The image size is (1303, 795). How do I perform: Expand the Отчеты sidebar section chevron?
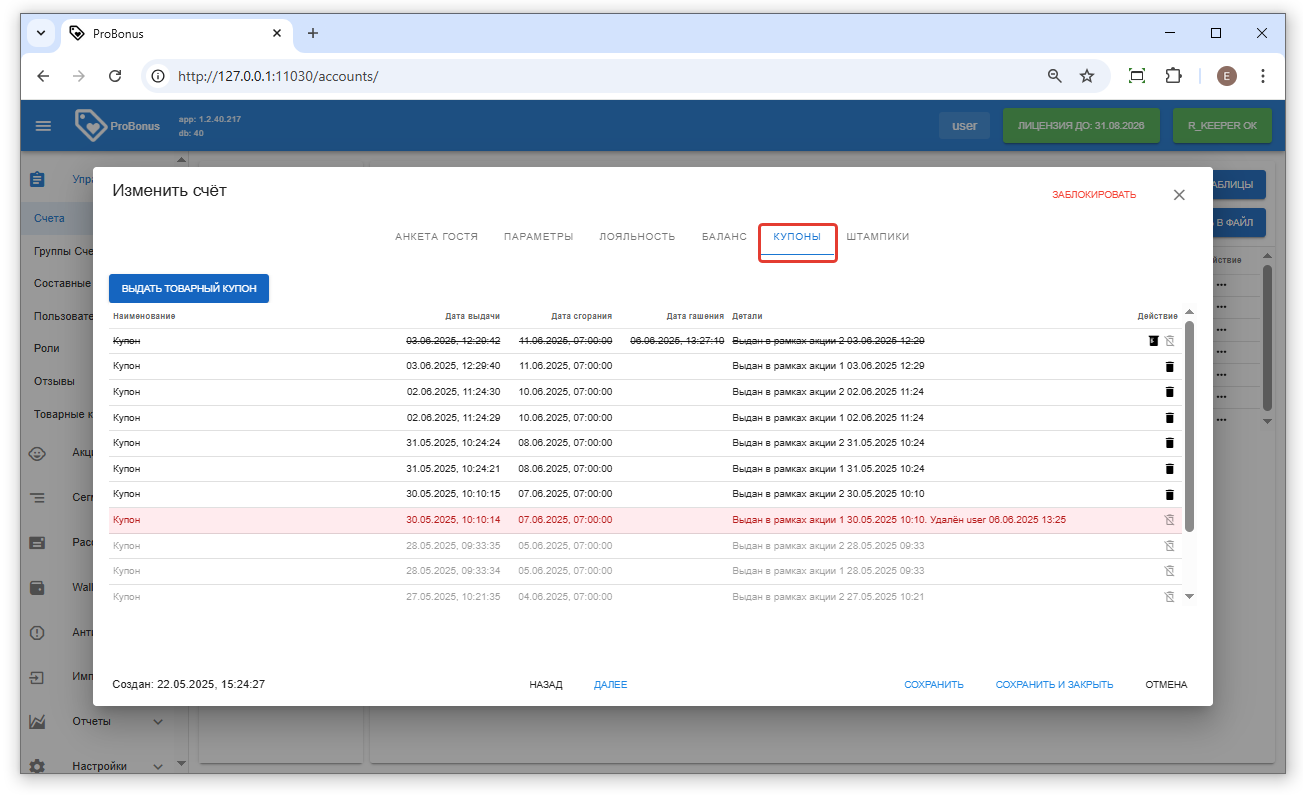(158, 721)
